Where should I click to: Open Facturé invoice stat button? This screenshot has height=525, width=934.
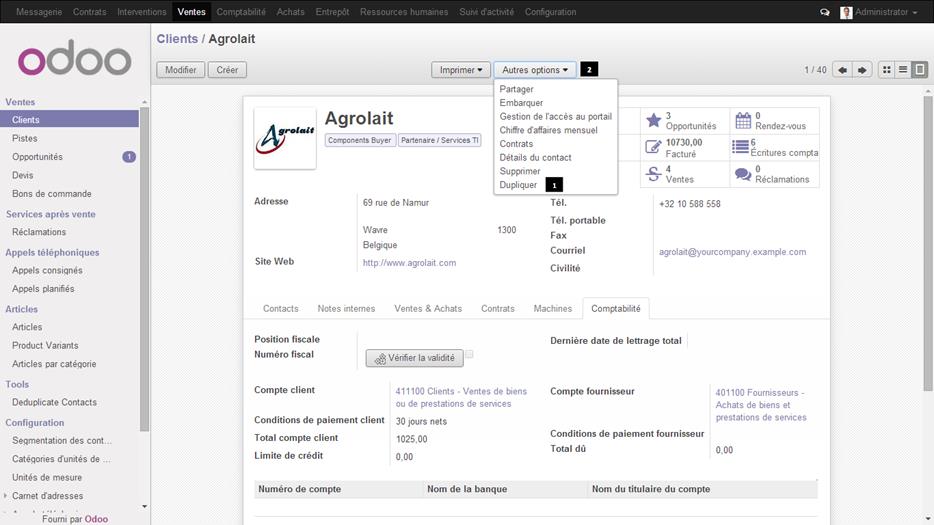click(685, 148)
